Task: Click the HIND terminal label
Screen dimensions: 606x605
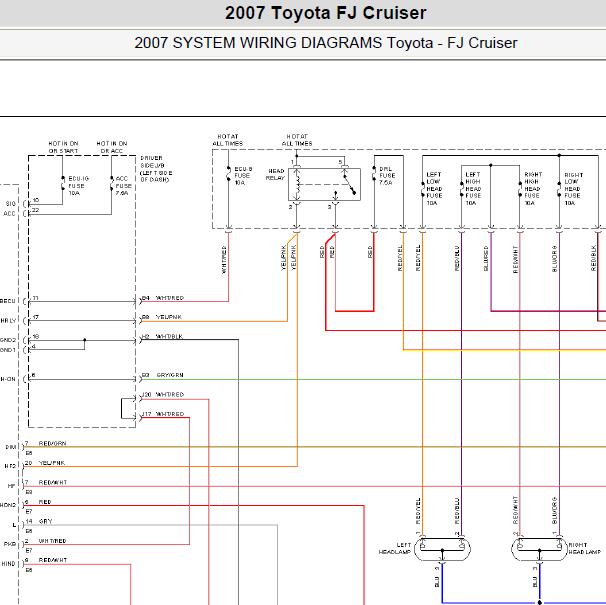Action: pos(9,564)
